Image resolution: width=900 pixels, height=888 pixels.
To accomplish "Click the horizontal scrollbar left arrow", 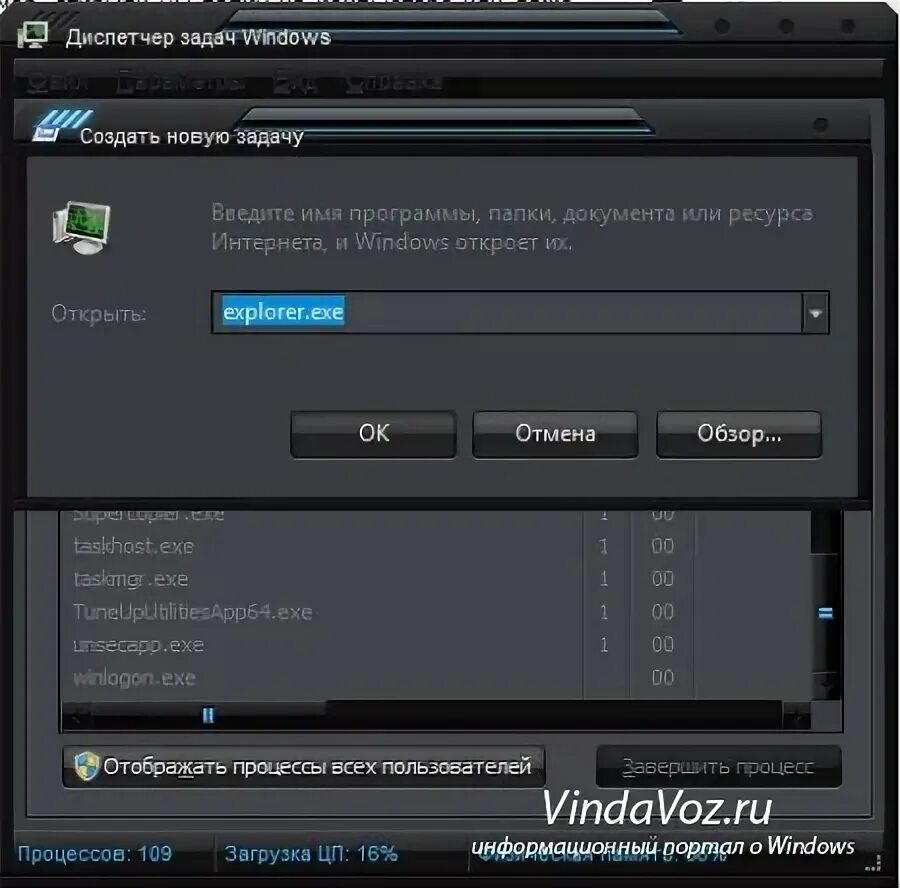I will click(x=76, y=716).
